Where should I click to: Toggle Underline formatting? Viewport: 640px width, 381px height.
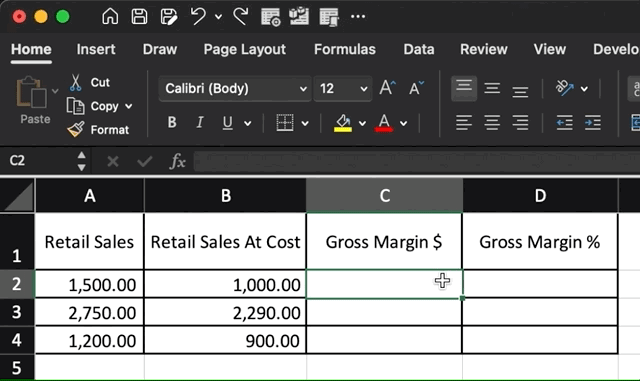click(228, 123)
